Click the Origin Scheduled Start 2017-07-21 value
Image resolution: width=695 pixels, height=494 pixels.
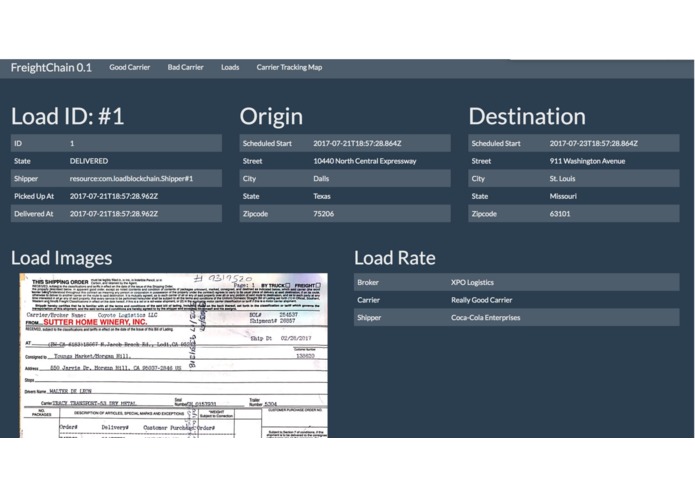pos(357,143)
